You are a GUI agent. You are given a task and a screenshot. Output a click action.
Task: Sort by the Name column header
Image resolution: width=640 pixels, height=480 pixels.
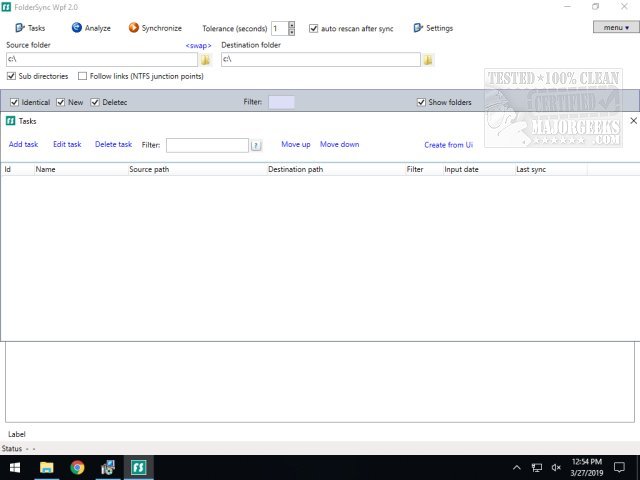(81, 169)
